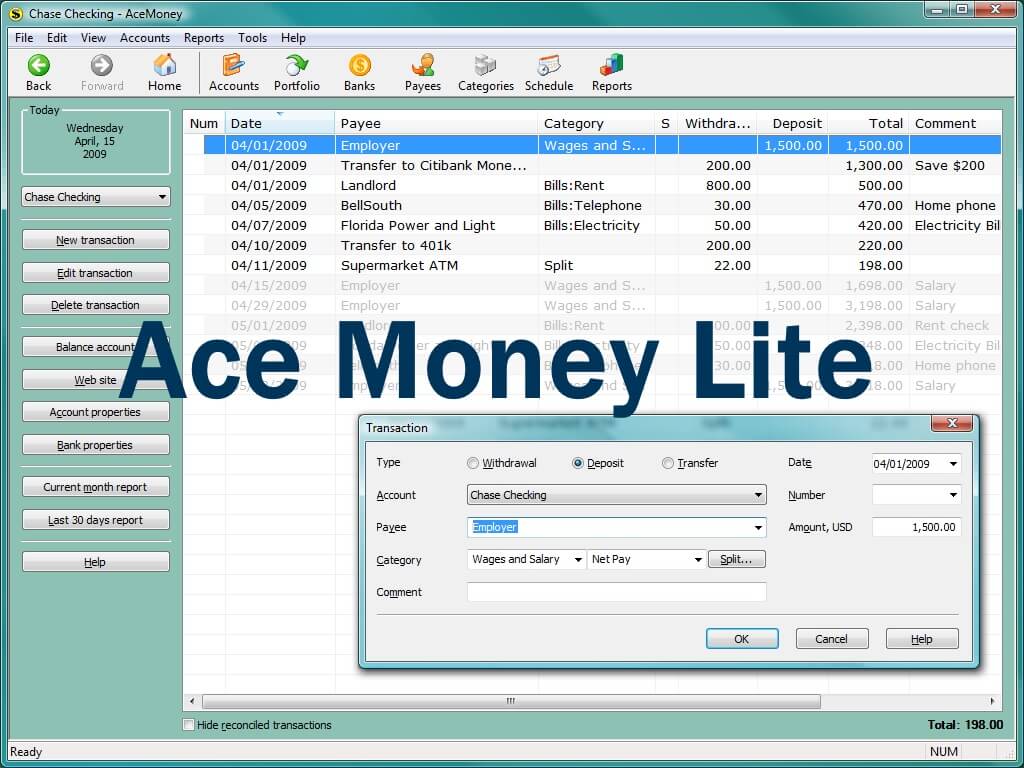Click the Back toolbar icon

pos(39,72)
